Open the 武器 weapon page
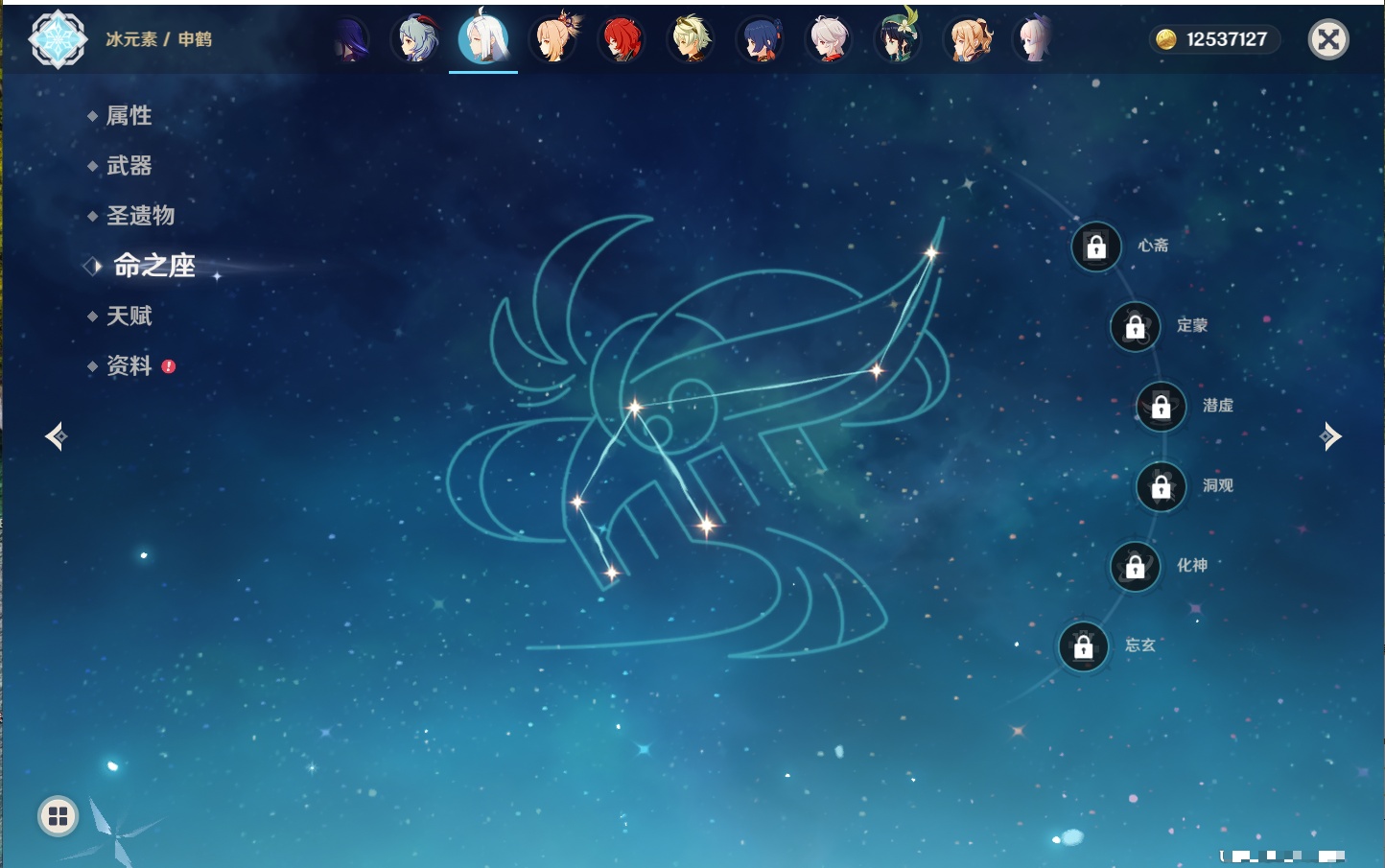The width and height of the screenshot is (1385, 868). coord(129,166)
